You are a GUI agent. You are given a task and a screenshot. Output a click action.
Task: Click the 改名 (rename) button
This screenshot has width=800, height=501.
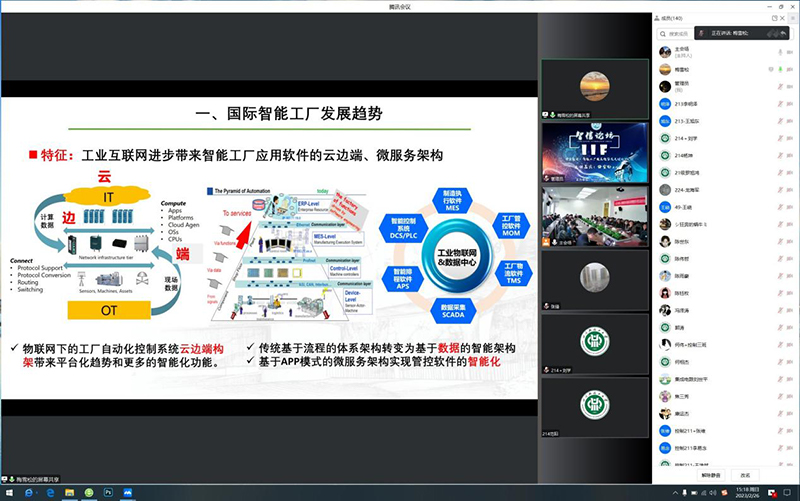pyautogui.click(x=743, y=475)
